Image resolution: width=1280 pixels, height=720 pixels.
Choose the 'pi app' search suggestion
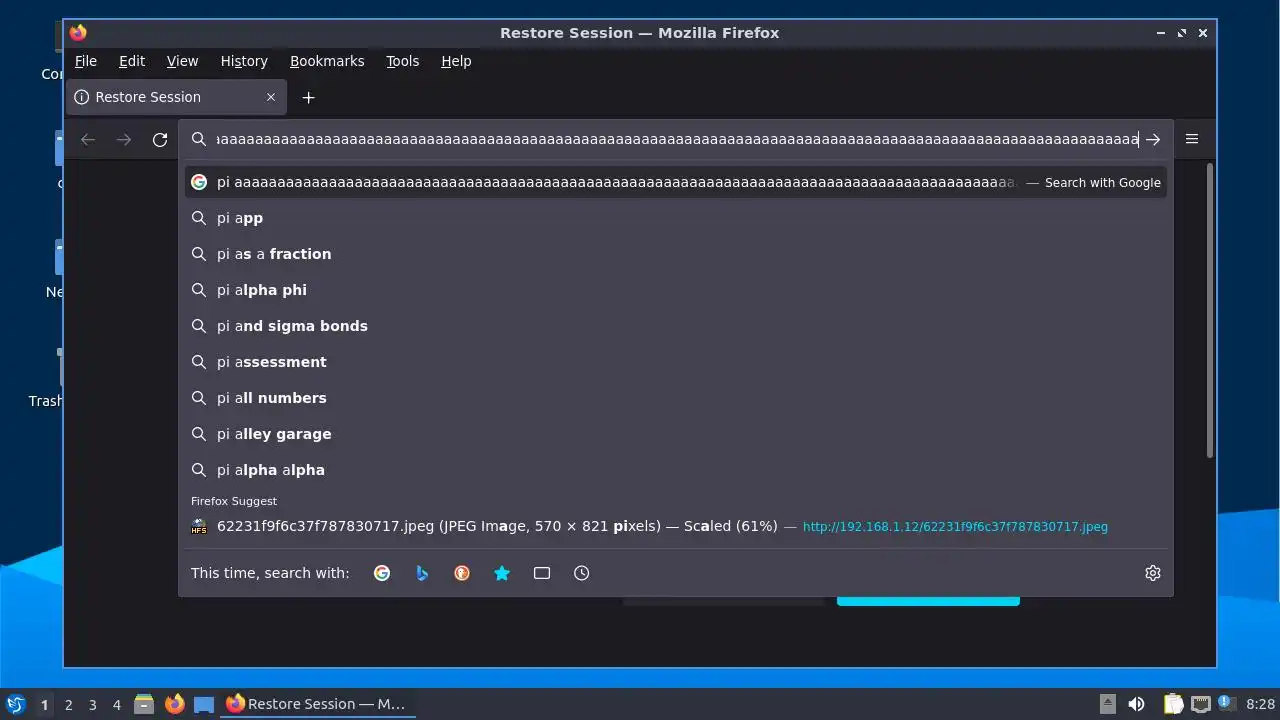(675, 218)
